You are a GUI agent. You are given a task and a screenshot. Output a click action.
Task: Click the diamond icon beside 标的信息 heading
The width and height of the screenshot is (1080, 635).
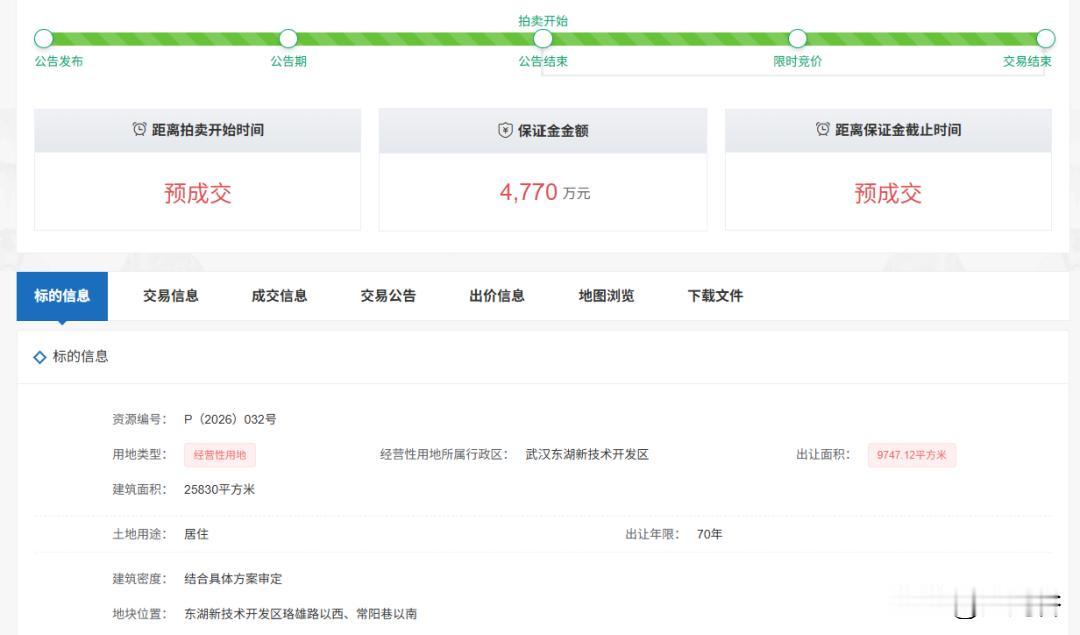[40, 357]
